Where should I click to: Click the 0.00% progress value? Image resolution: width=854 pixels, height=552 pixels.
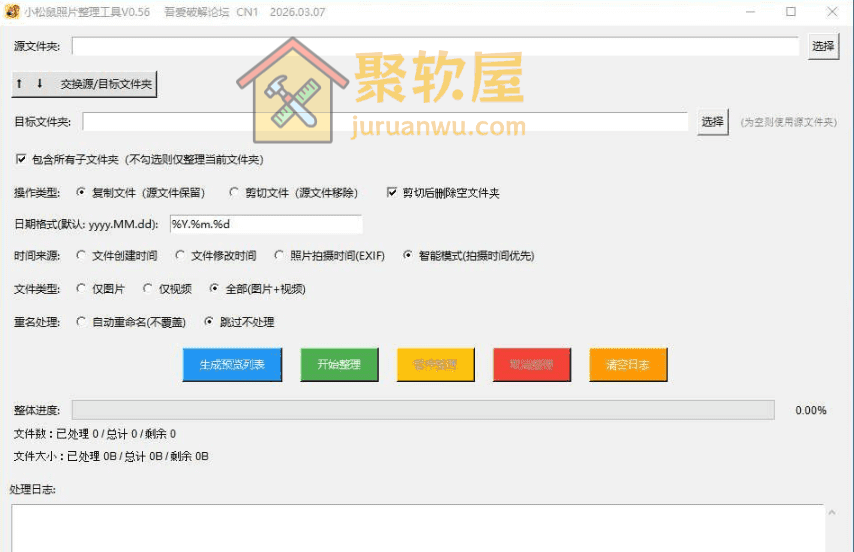click(810, 410)
